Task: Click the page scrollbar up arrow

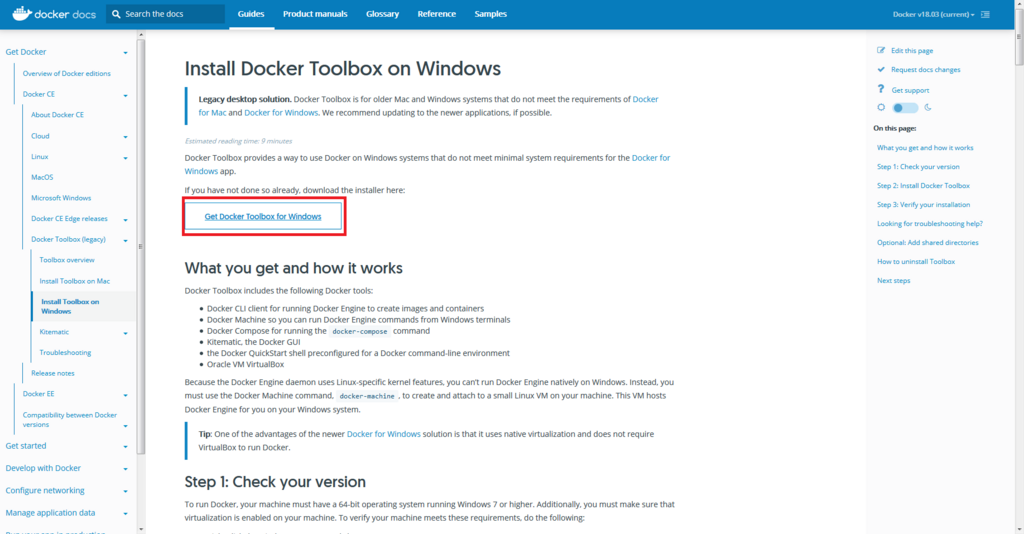Action: (1019, 4)
